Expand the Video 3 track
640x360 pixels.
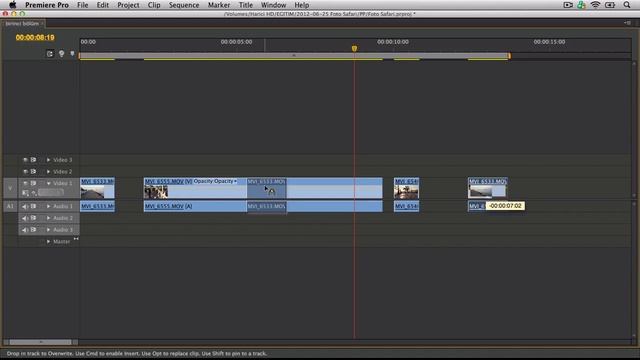48,160
